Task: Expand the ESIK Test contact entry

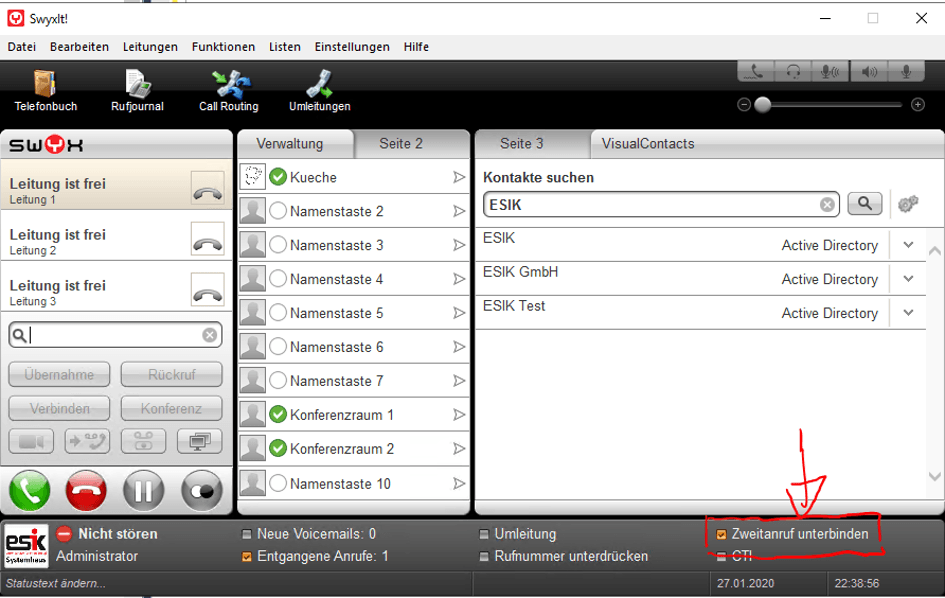Action: point(909,312)
